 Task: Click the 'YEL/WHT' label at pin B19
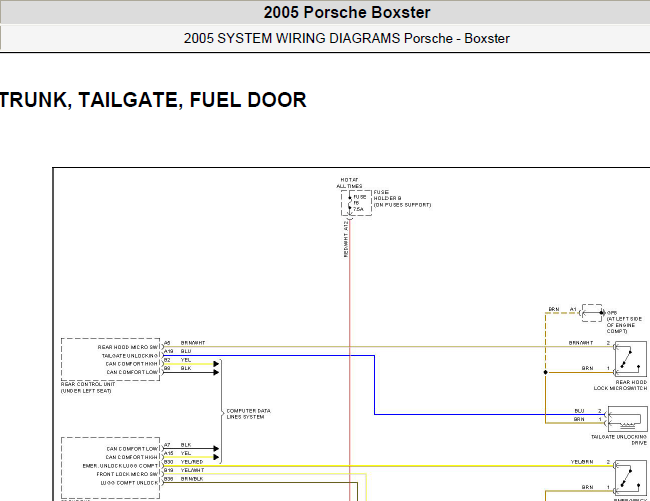click(x=192, y=470)
